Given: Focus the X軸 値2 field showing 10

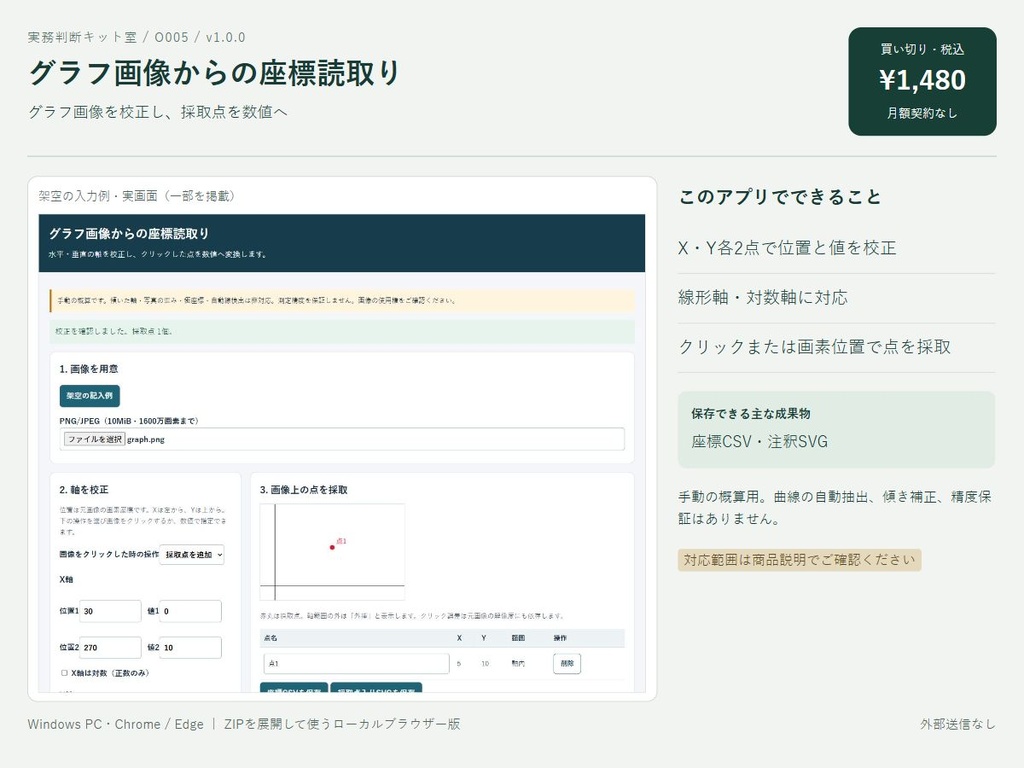Looking at the screenshot, I should [190, 648].
